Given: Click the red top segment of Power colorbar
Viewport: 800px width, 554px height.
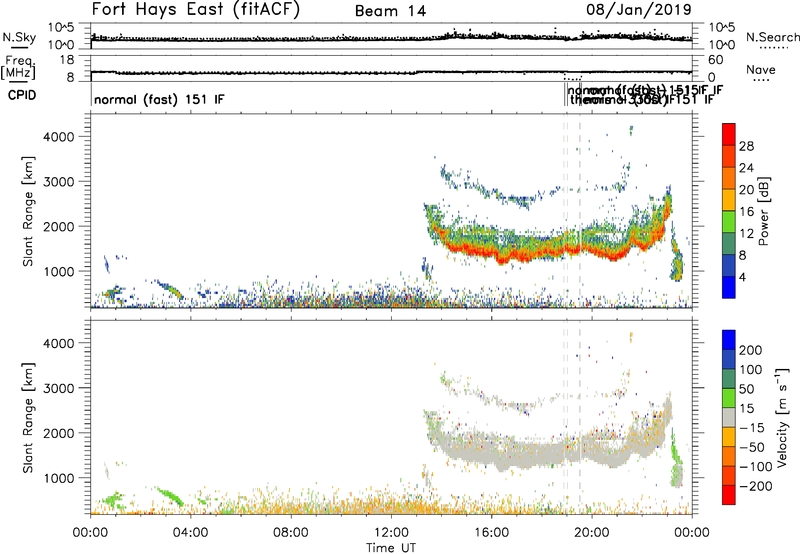Looking at the screenshot, I should (x=729, y=134).
